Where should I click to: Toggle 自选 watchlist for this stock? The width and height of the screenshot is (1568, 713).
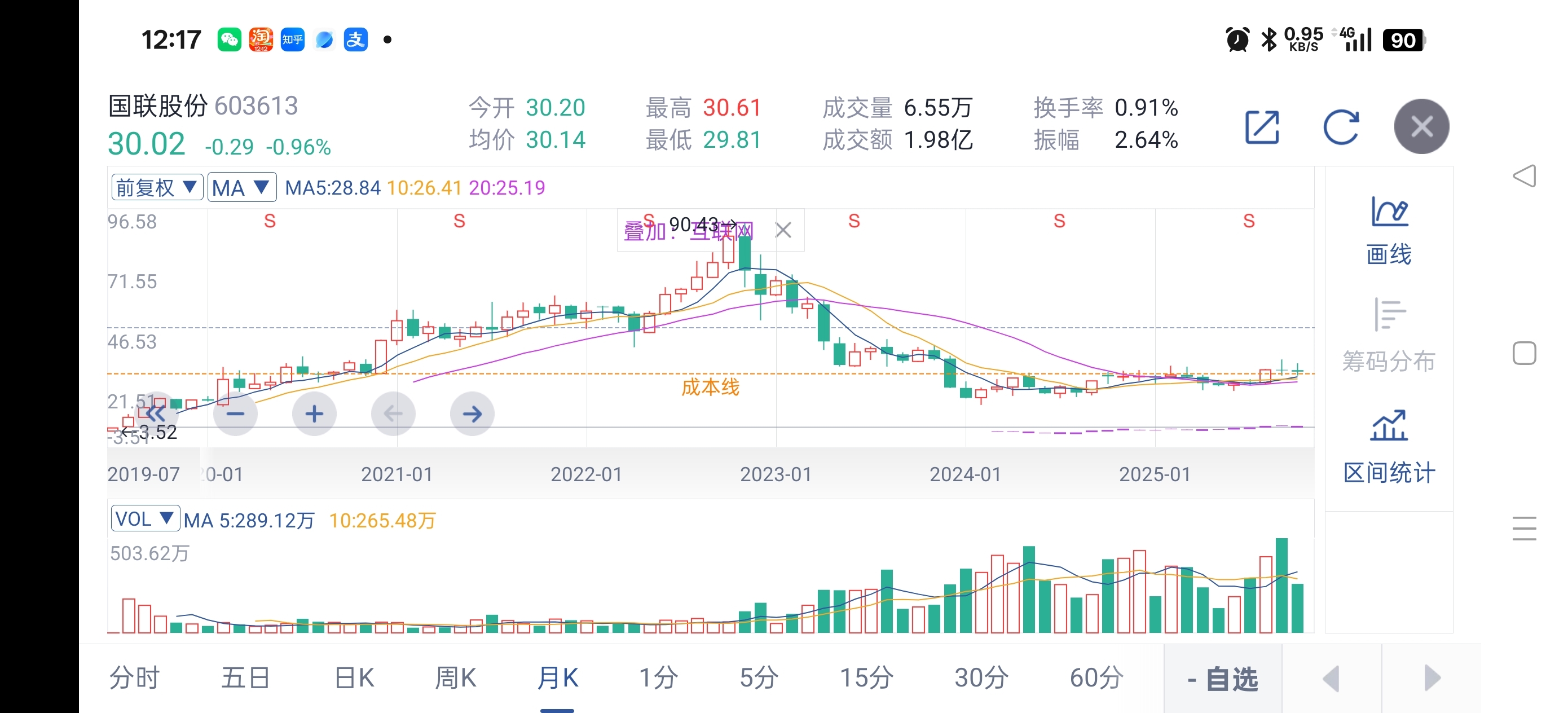(1222, 678)
